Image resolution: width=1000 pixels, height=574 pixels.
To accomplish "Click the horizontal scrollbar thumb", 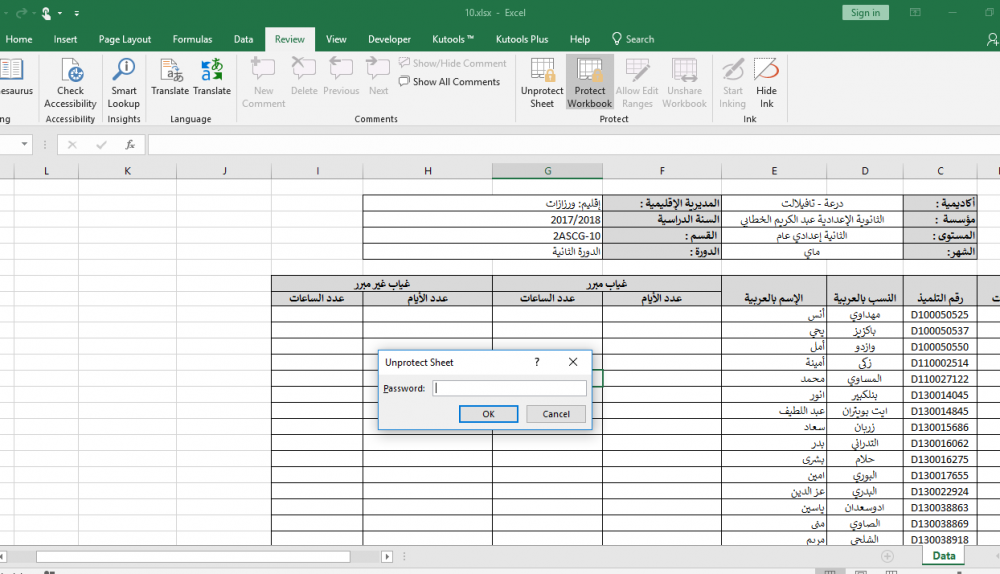I will pyautogui.click(x=193, y=557).
